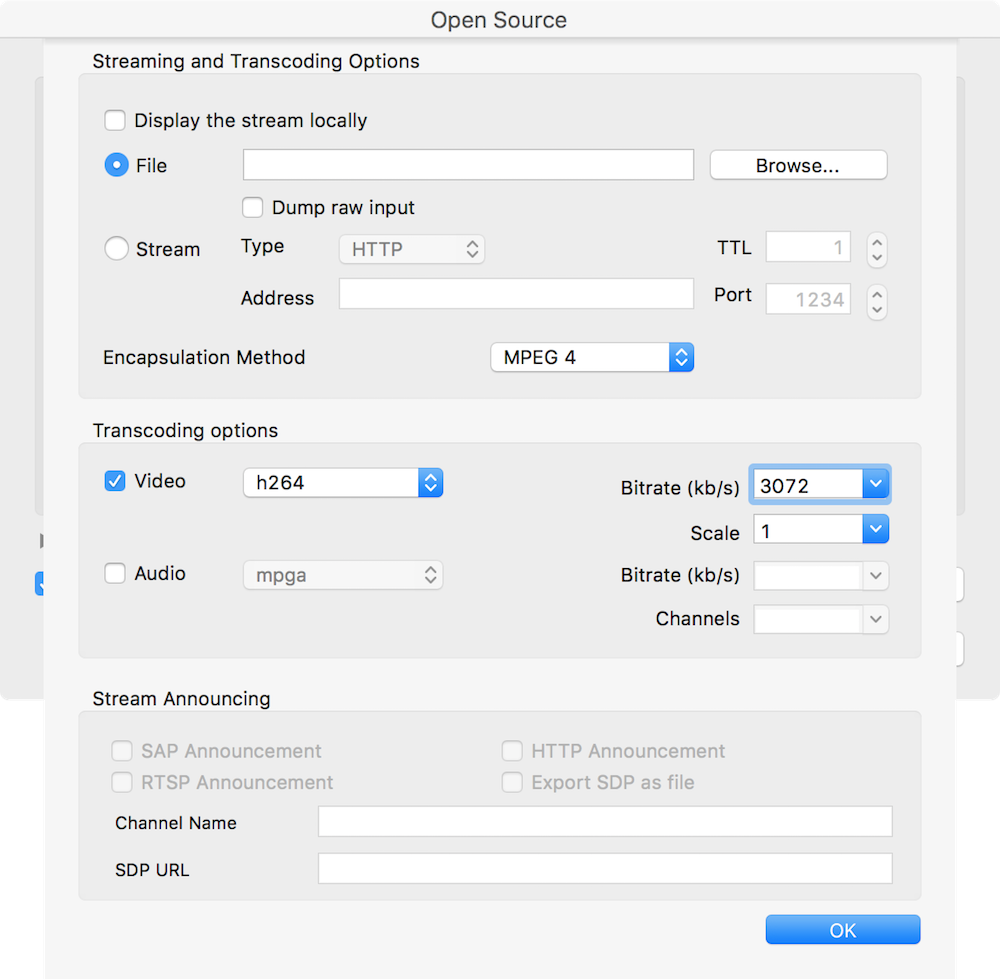The width and height of the screenshot is (1000, 979).
Task: Click the Channels text field
Action: [808, 619]
